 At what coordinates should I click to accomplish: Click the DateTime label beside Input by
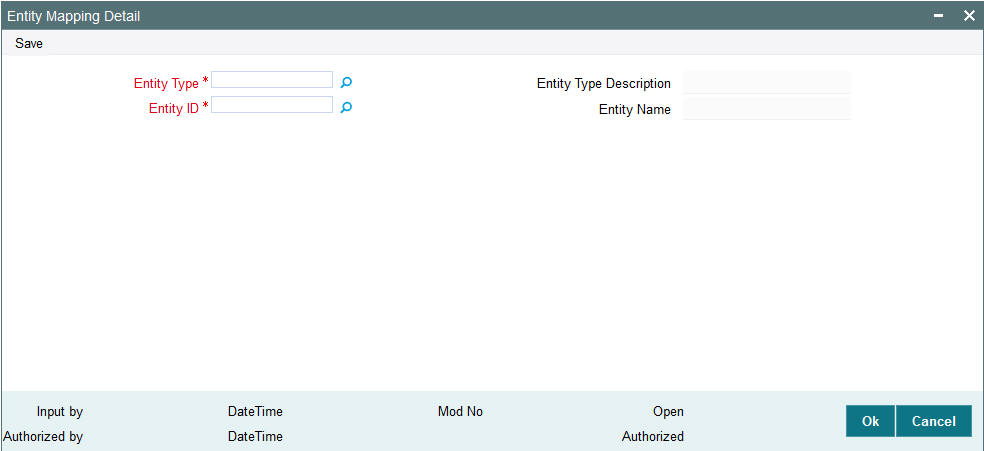(x=255, y=412)
